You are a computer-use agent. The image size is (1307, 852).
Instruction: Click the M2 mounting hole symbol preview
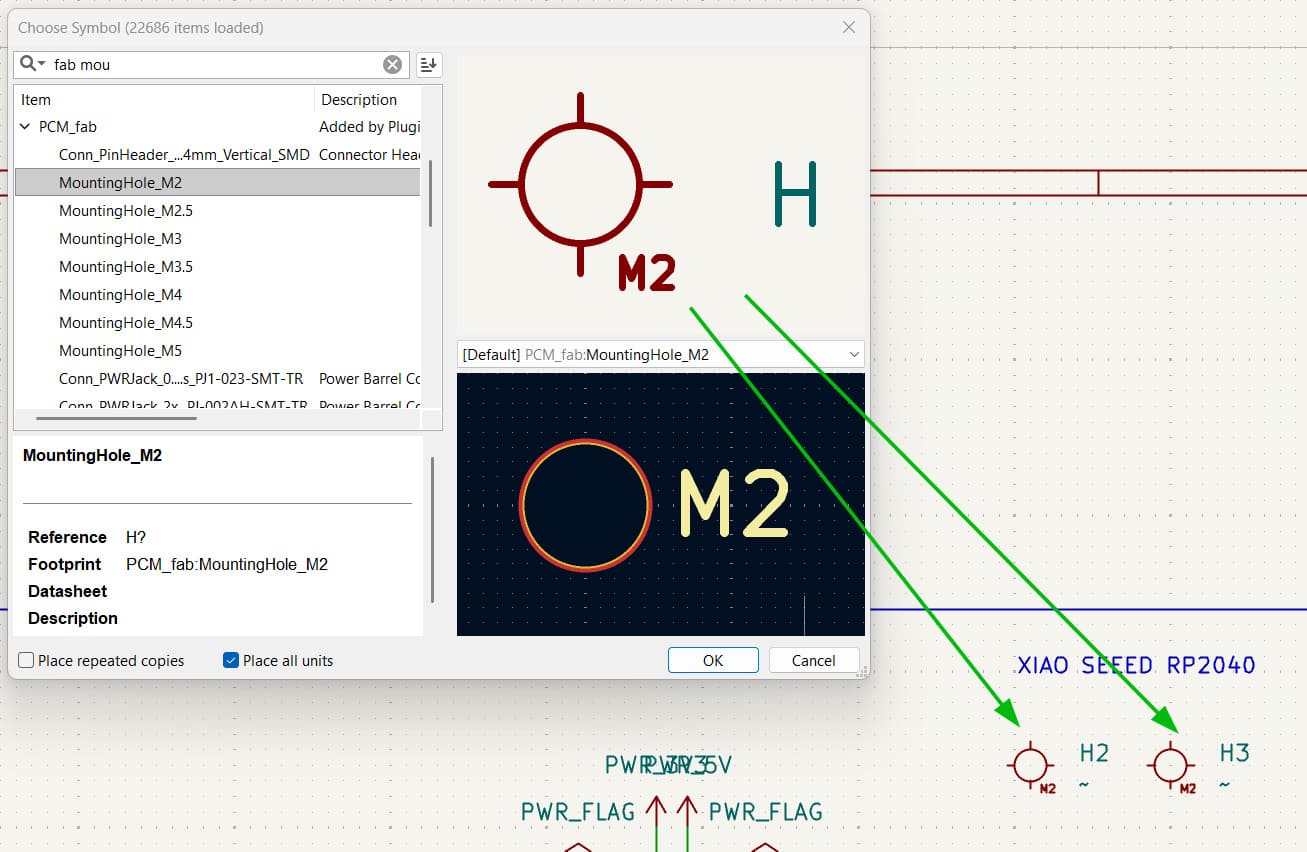pyautogui.click(x=580, y=185)
